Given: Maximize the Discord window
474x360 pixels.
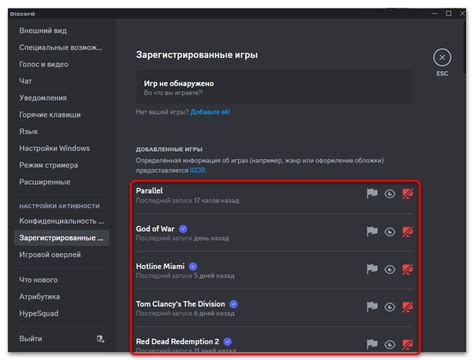Looking at the screenshot, I should pos(449,13).
